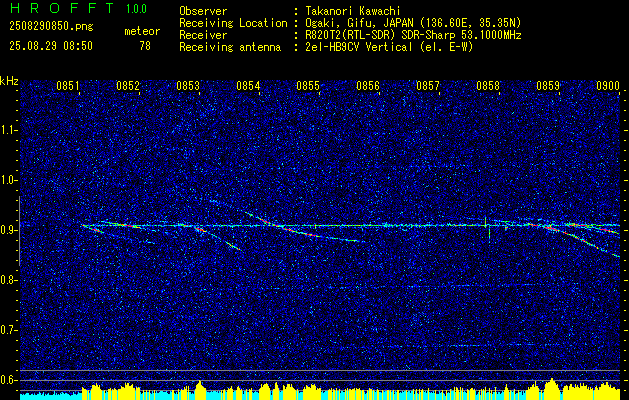The height and width of the screenshot is (400, 629).
Task: Click the 0858 time axis marker
Action: pyautogui.click(x=488, y=85)
